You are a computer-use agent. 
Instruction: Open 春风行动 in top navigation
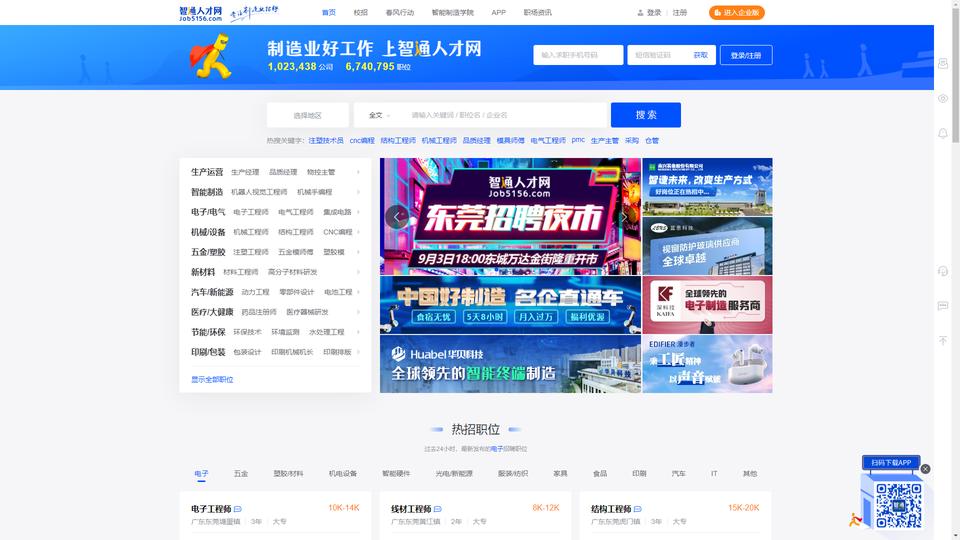[400, 12]
